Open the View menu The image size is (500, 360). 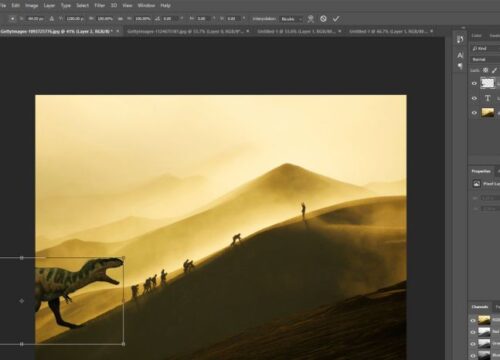[127, 5]
